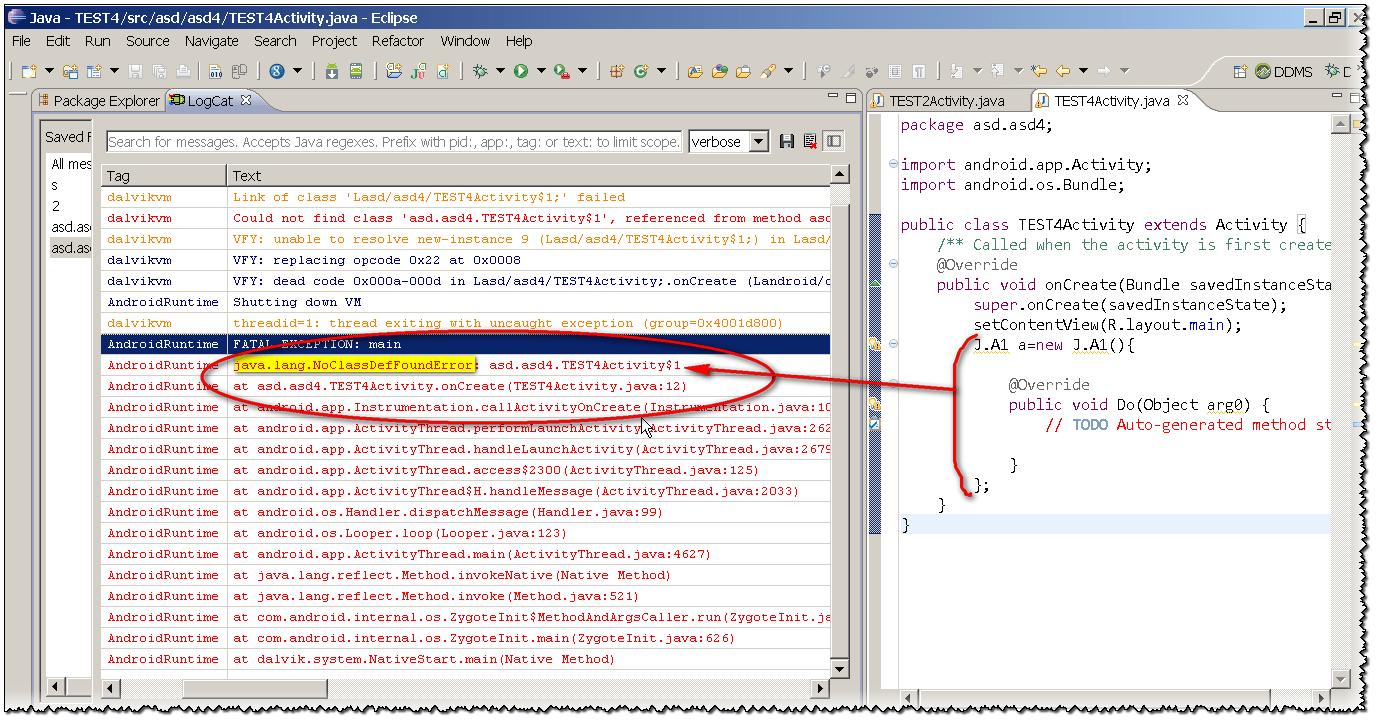Select 'at android.os.Looper.loop(Looper.java:123)' row
The image size is (1378, 723).
click(x=466, y=533)
